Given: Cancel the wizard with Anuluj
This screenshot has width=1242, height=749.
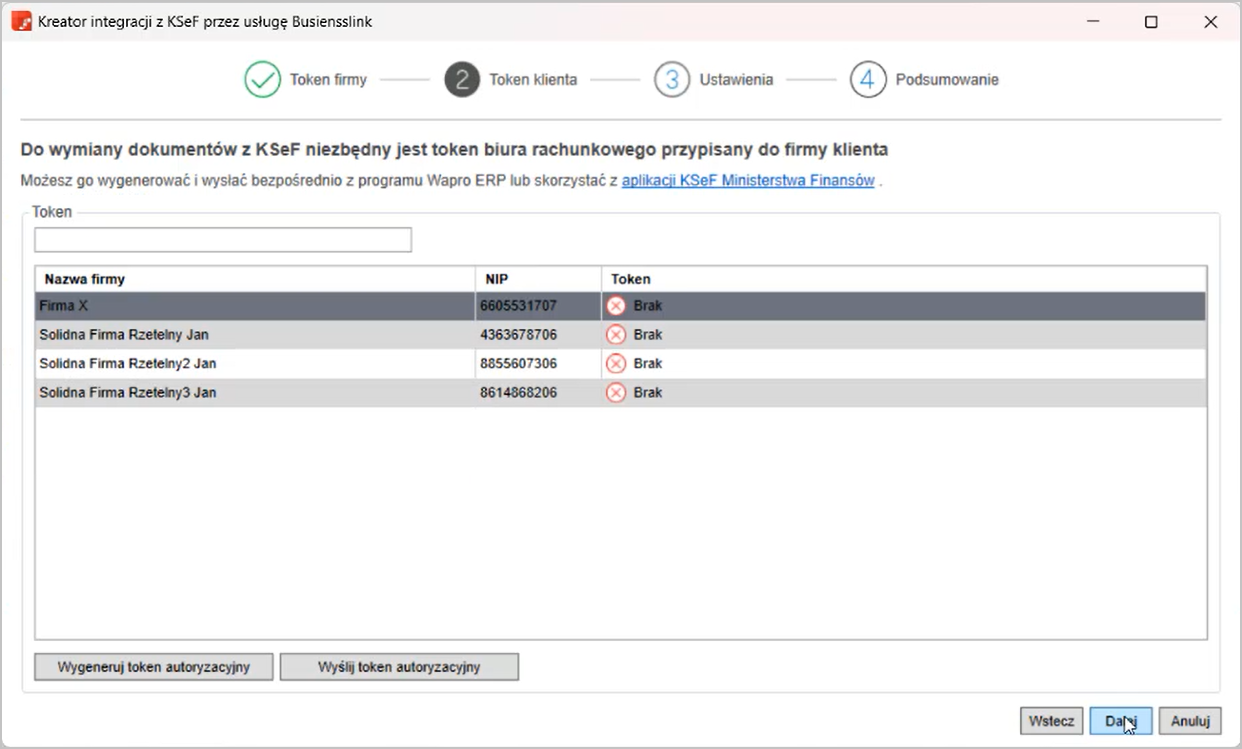Looking at the screenshot, I should click(x=1190, y=721).
